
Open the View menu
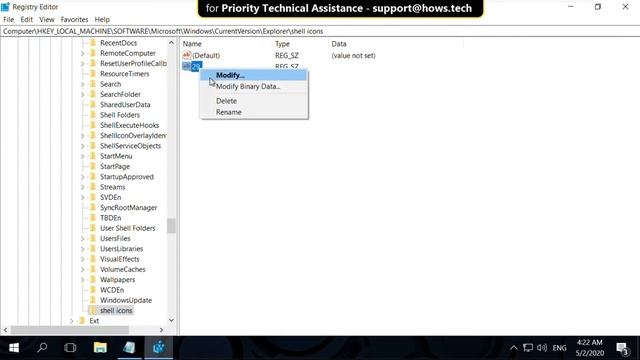47,19
